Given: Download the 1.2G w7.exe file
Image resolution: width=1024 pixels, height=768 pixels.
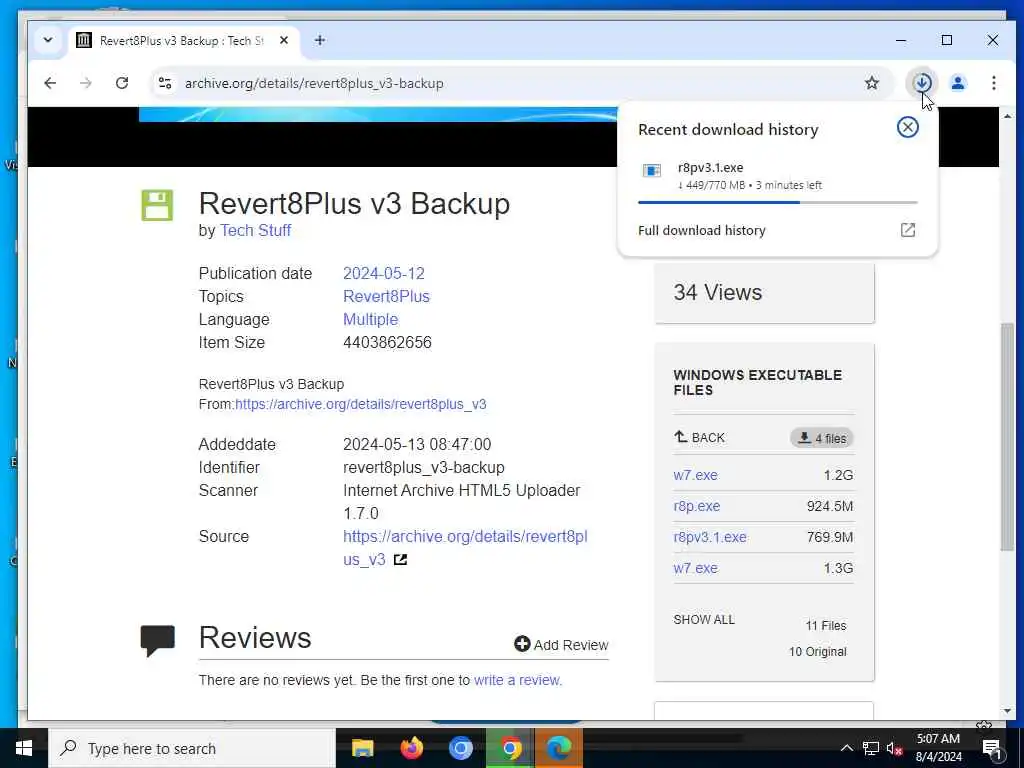Looking at the screenshot, I should 696,475.
